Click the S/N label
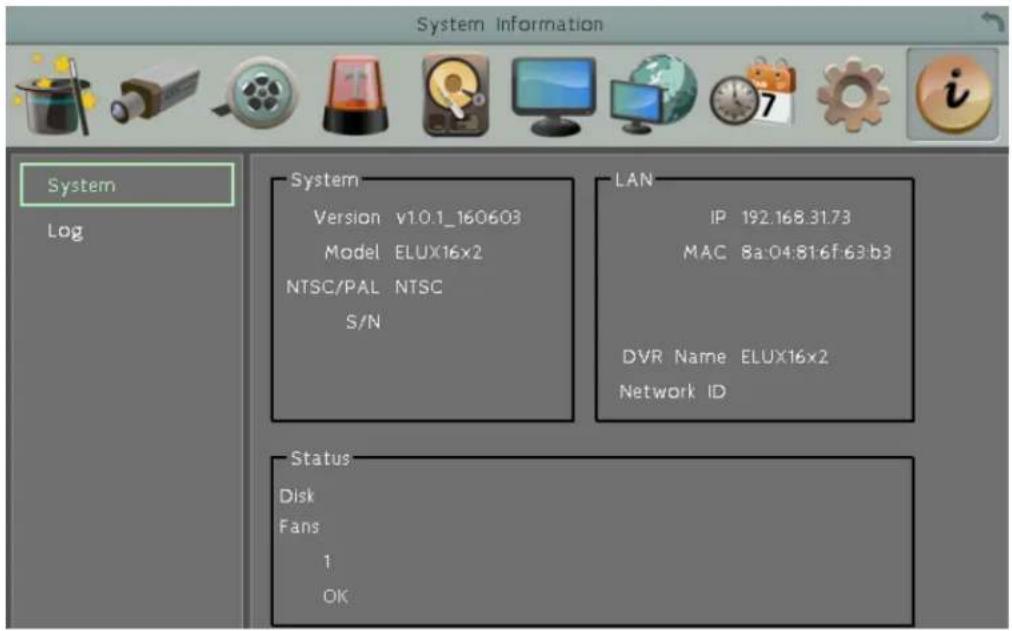Image resolution: width=1012 pixels, height=631 pixels. pyautogui.click(x=363, y=322)
